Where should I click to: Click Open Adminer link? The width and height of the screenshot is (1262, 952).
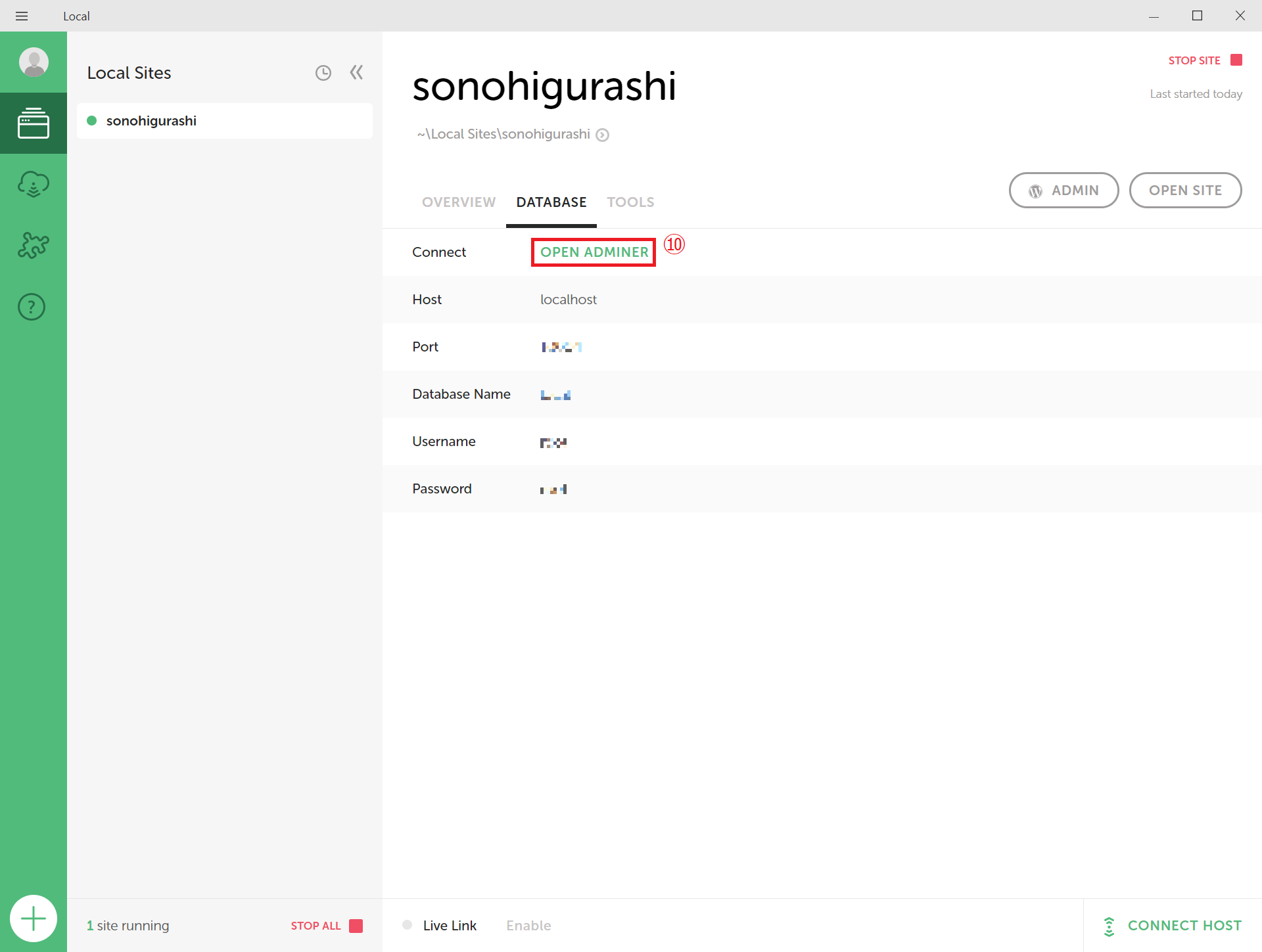coord(594,252)
